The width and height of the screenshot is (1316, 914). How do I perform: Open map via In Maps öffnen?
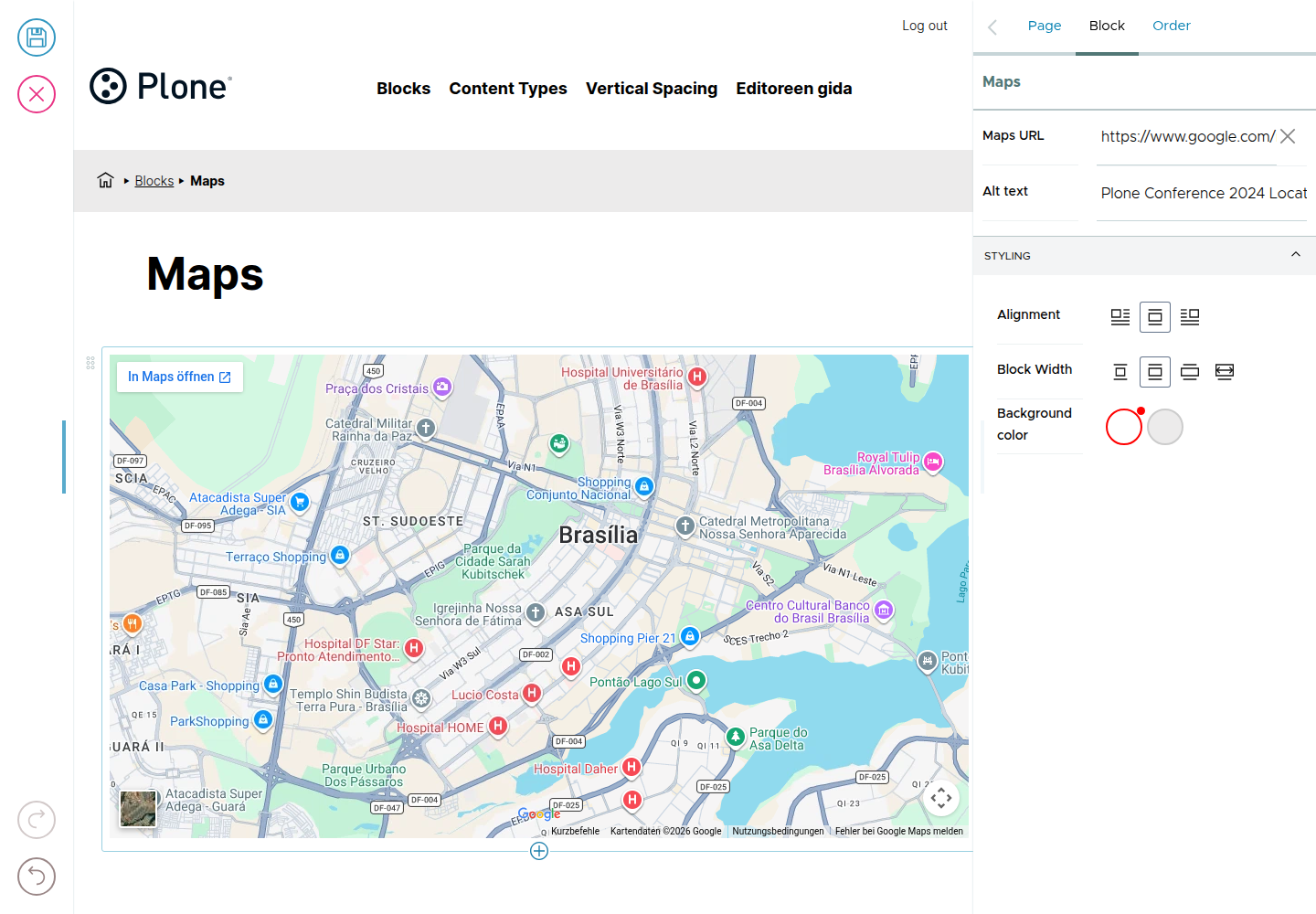pos(179,377)
